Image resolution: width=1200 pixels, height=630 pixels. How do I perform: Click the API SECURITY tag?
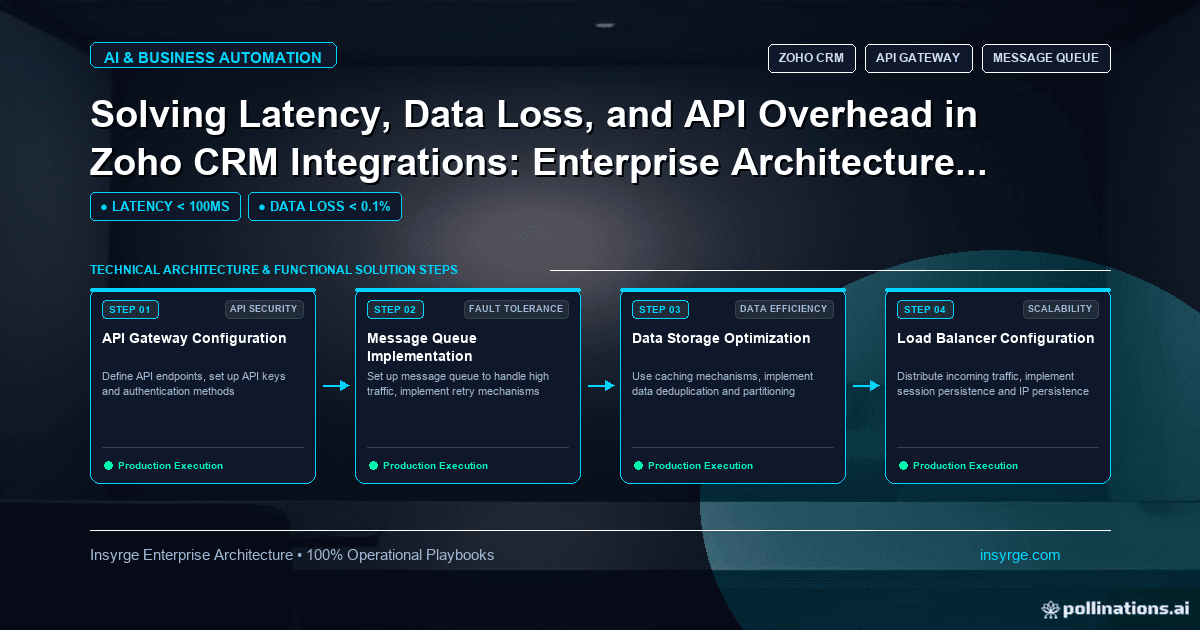pyautogui.click(x=264, y=309)
